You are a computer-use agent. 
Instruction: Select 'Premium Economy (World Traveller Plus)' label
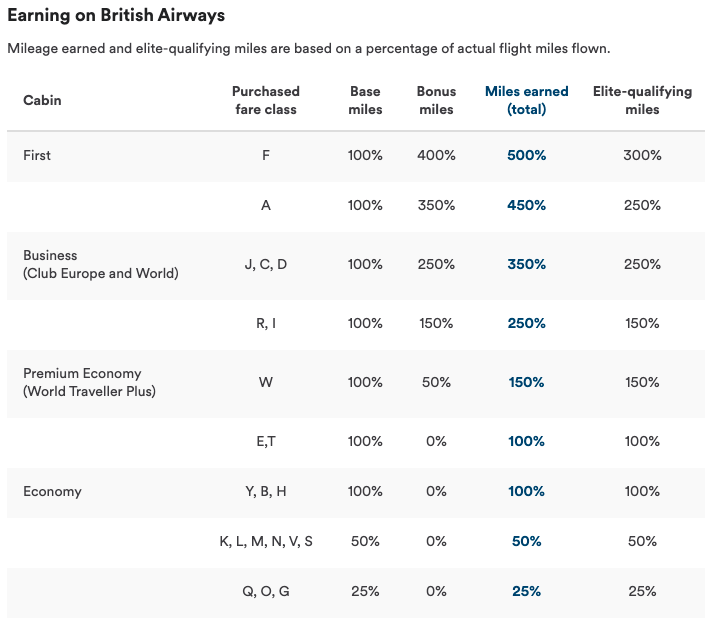pos(89,382)
